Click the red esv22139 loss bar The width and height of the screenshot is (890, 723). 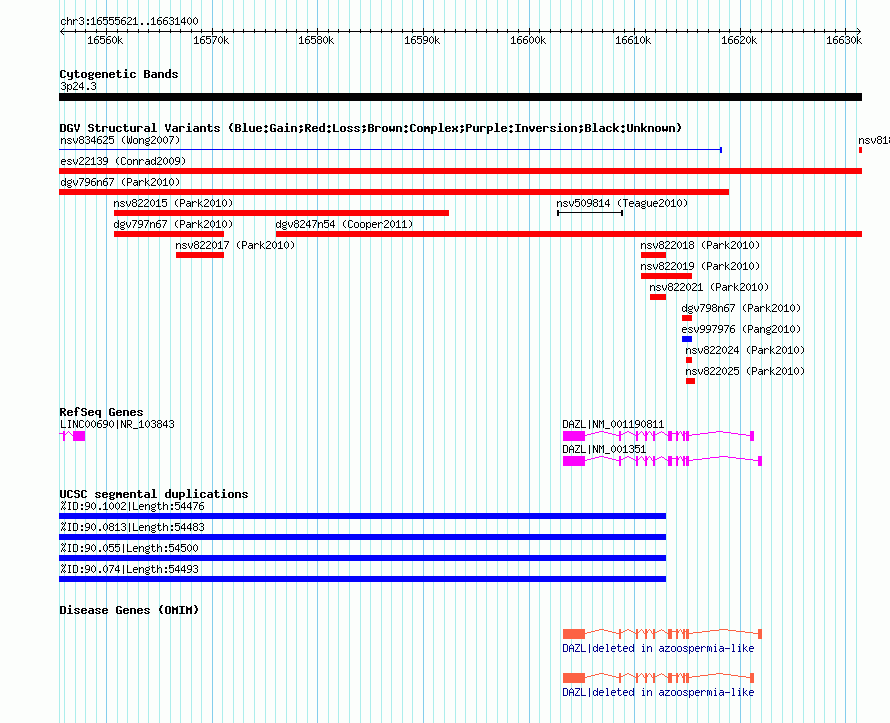pos(460,171)
